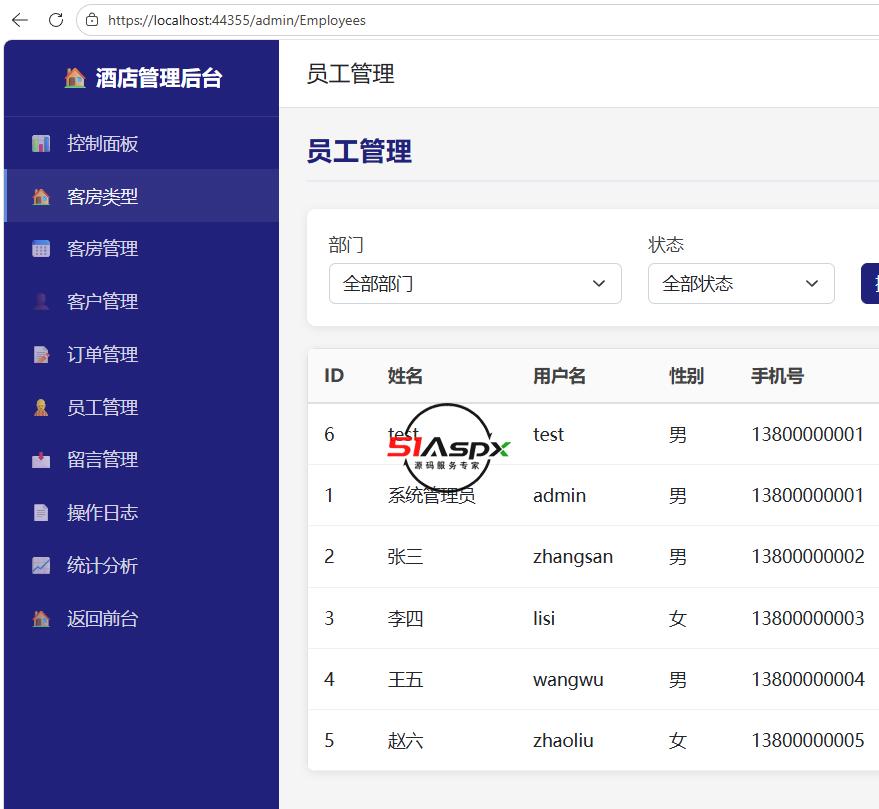The image size is (879, 809).
Task: Click ID cell 6 in test row
Action: (330, 434)
